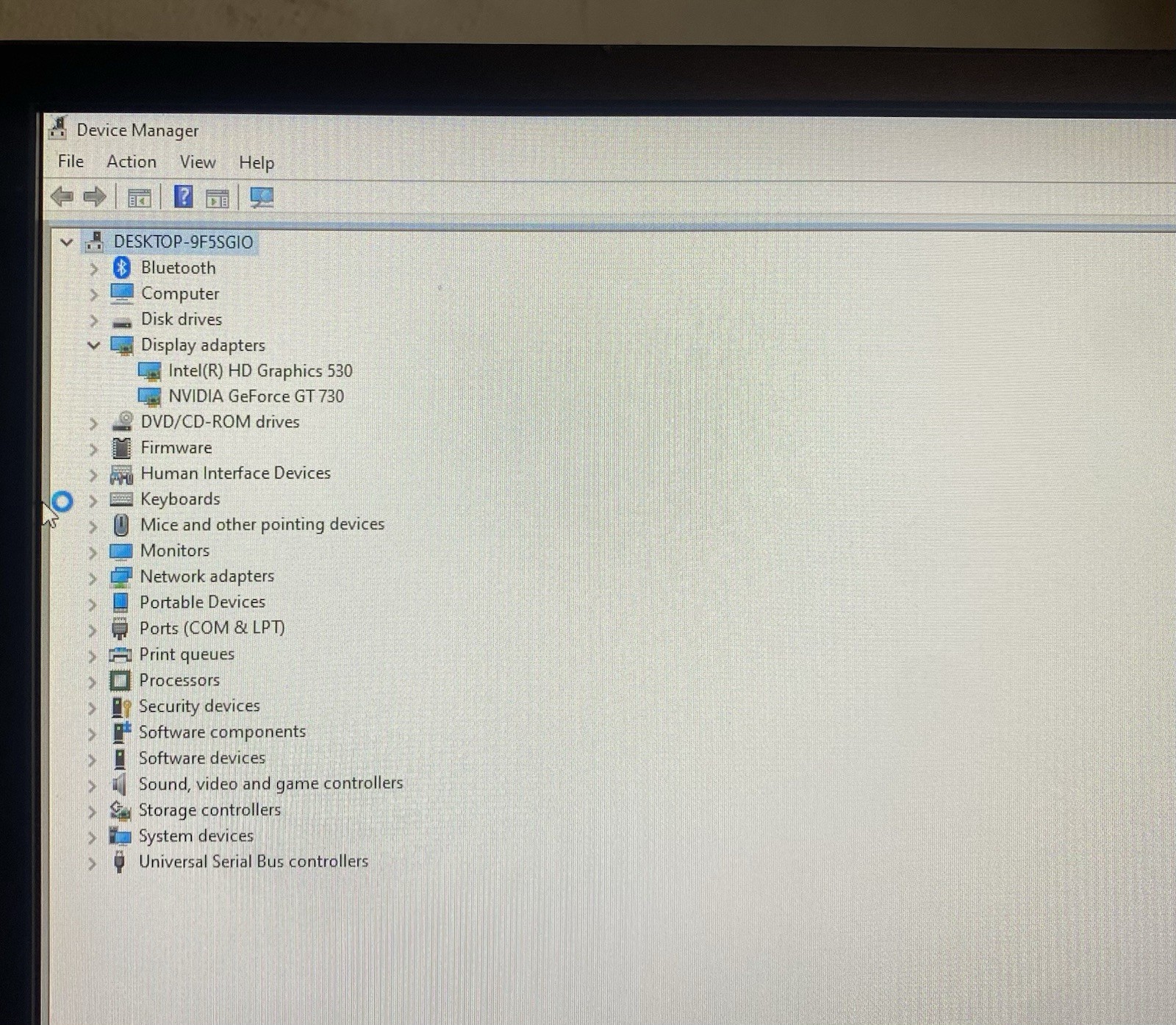The width and height of the screenshot is (1176, 1025).
Task: Click the Storage controllers icon
Action: click(x=120, y=810)
